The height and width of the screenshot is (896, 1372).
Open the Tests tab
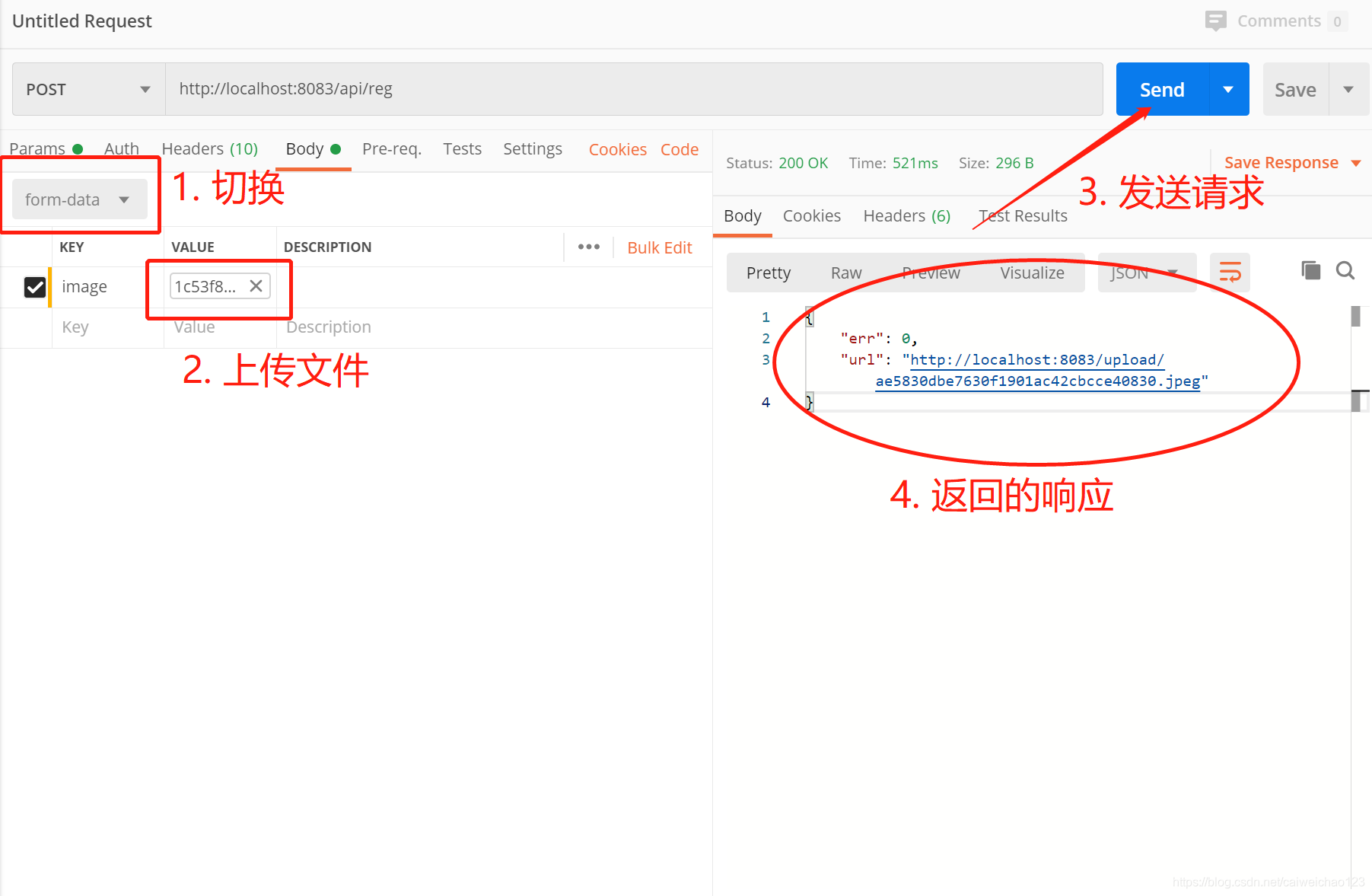(x=463, y=149)
